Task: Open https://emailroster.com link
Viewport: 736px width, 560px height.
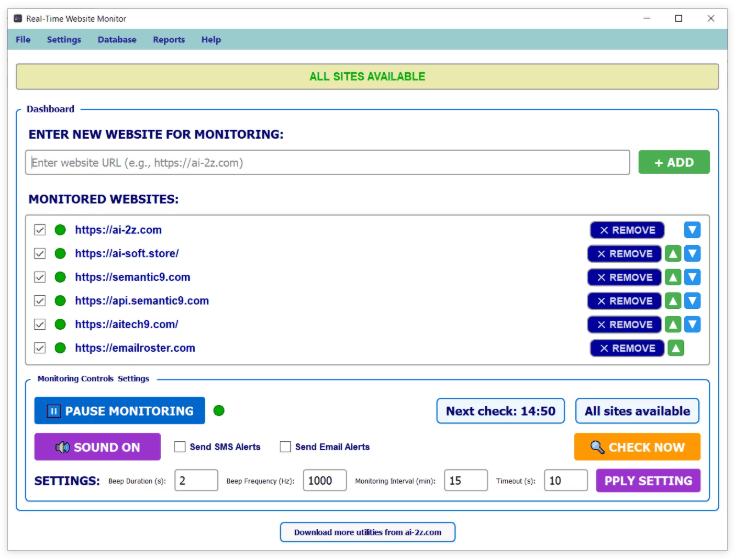Action: click(135, 348)
